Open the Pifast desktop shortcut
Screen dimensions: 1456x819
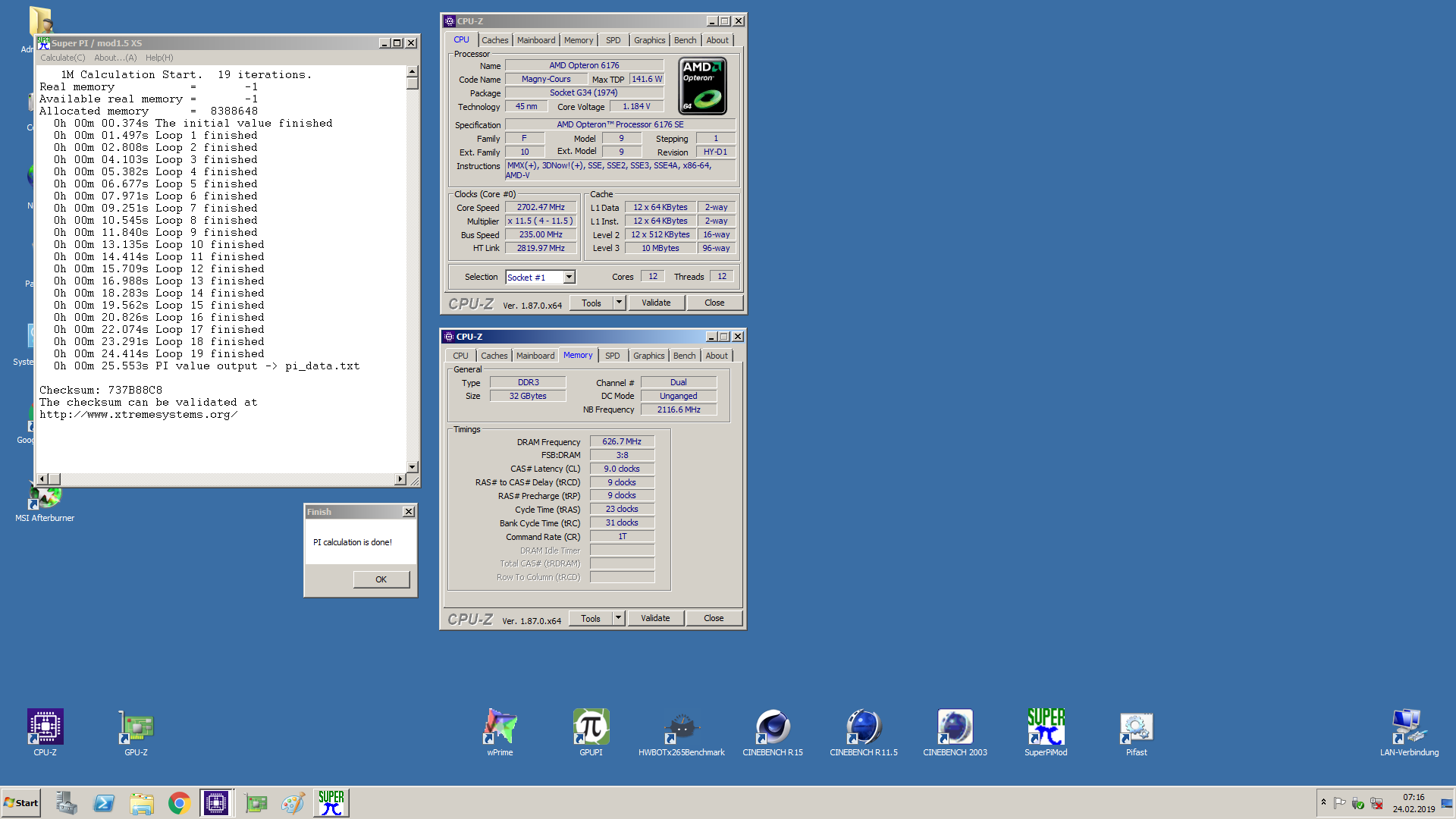tap(1136, 732)
